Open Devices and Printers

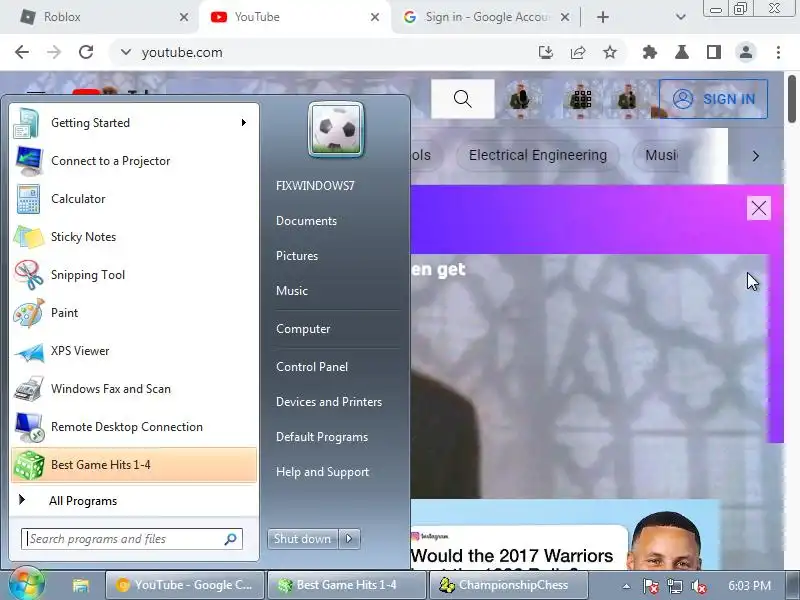coord(329,402)
